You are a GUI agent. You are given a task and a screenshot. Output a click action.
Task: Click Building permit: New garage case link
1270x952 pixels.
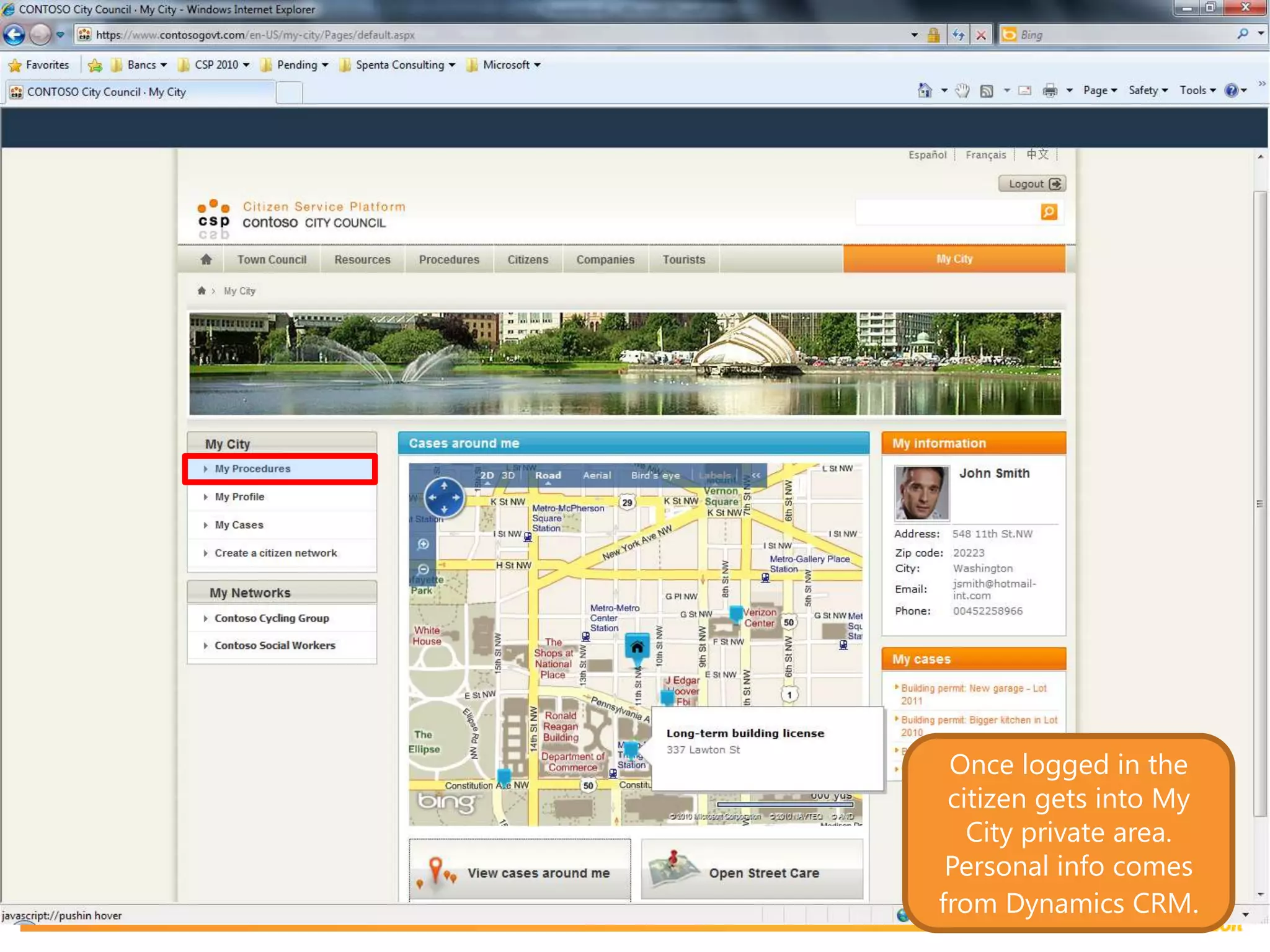pos(974,694)
